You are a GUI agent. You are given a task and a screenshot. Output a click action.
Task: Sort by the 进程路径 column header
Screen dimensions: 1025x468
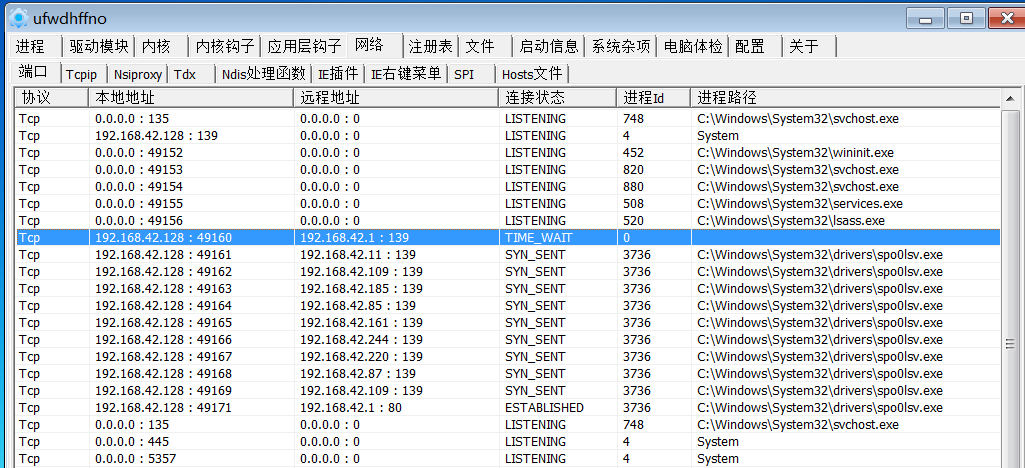pos(845,98)
